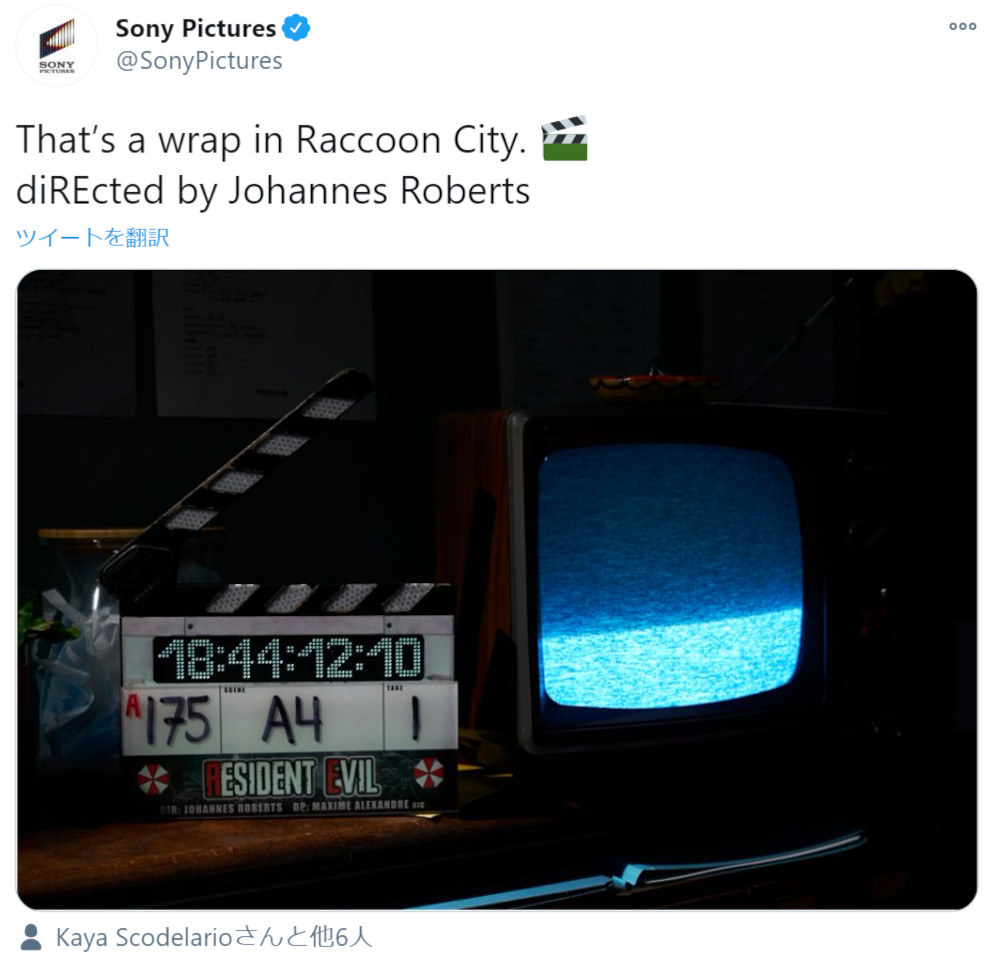Click the take number 1 on slate
The width and height of the screenshot is (1000, 964).
tap(416, 719)
